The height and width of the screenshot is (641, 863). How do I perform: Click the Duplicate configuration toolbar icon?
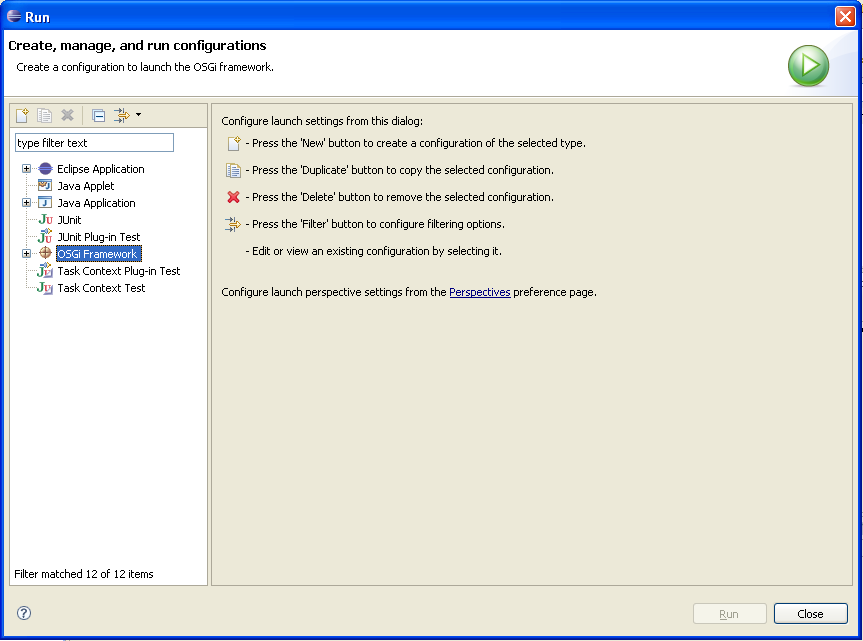pos(45,116)
